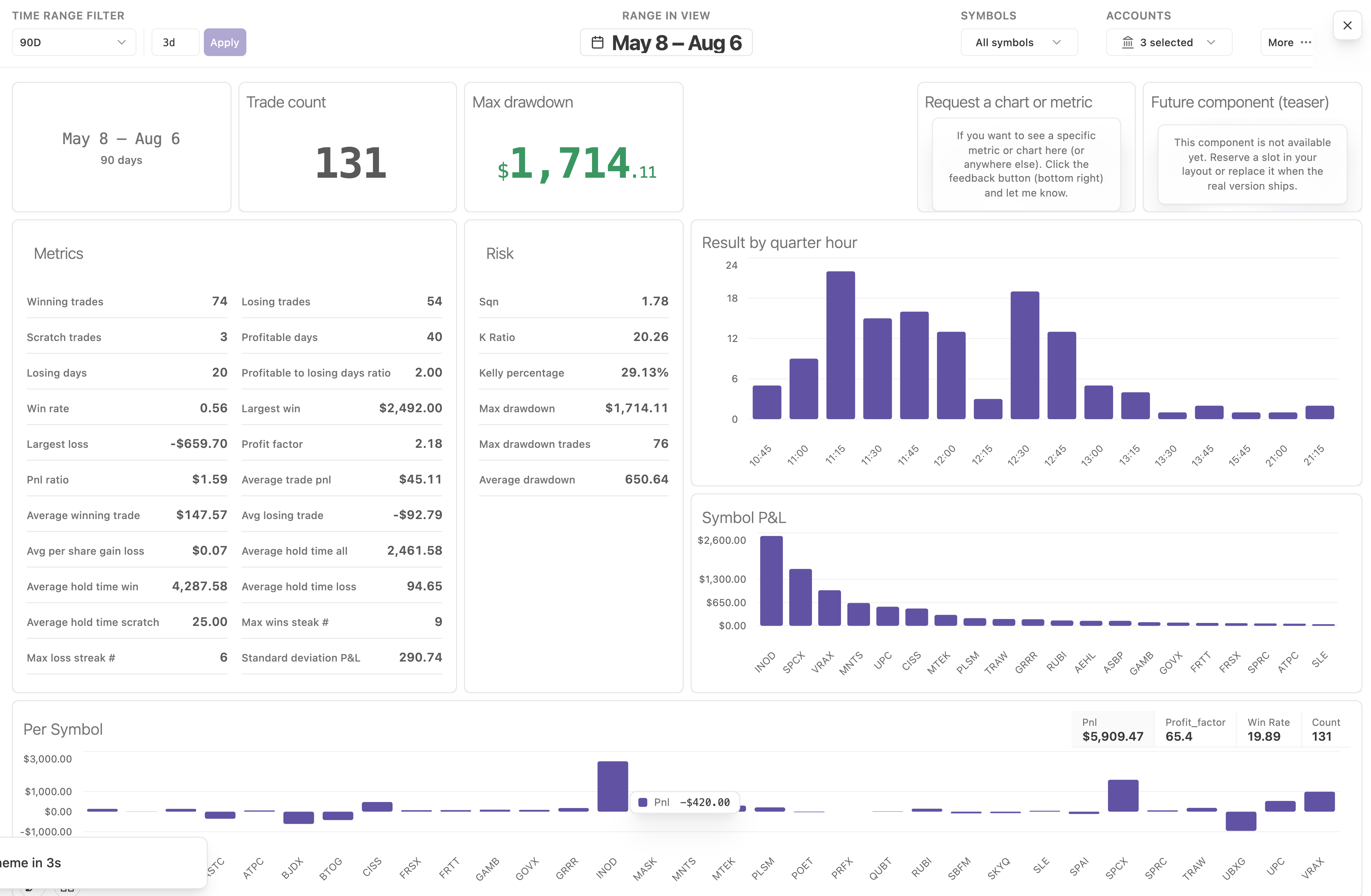Screen dimensions: 1371x896
Task: Click the Largest win value $2,492.00
Action: point(410,408)
